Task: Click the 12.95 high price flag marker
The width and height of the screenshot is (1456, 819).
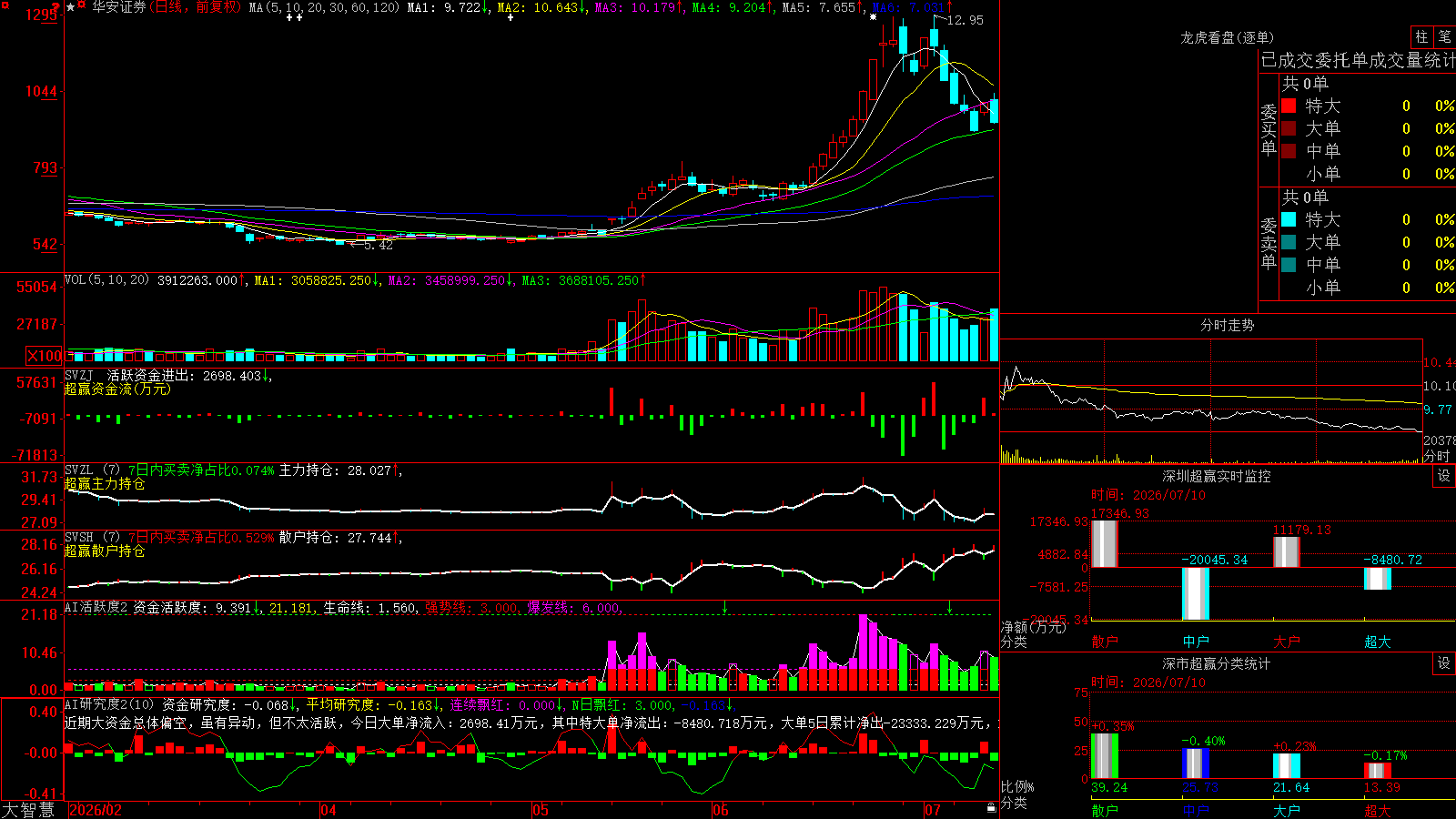Action: pyautogui.click(x=959, y=20)
